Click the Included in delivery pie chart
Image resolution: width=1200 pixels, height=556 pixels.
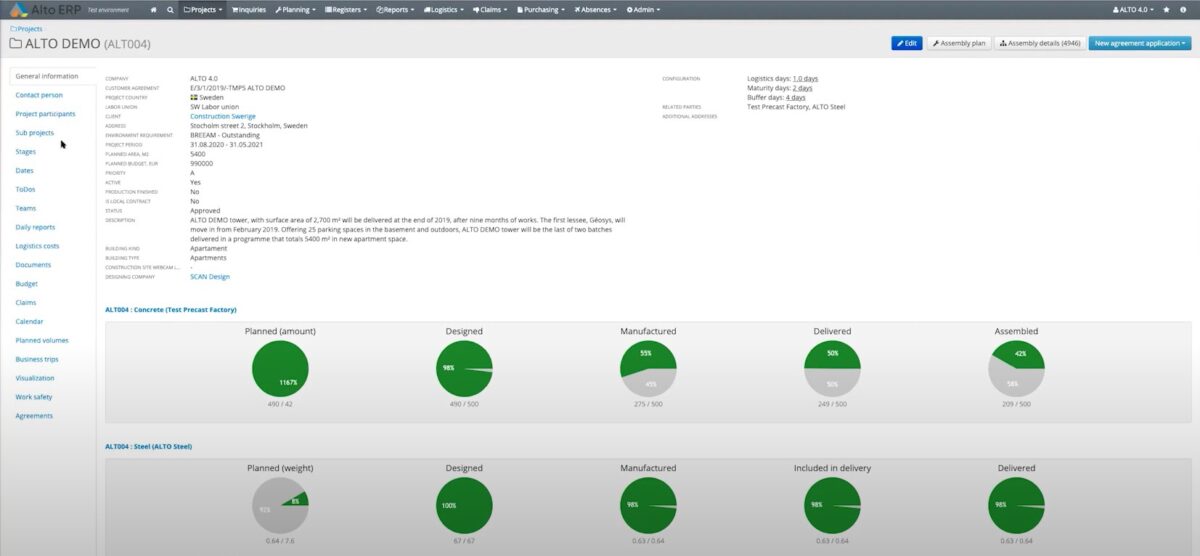click(832, 505)
